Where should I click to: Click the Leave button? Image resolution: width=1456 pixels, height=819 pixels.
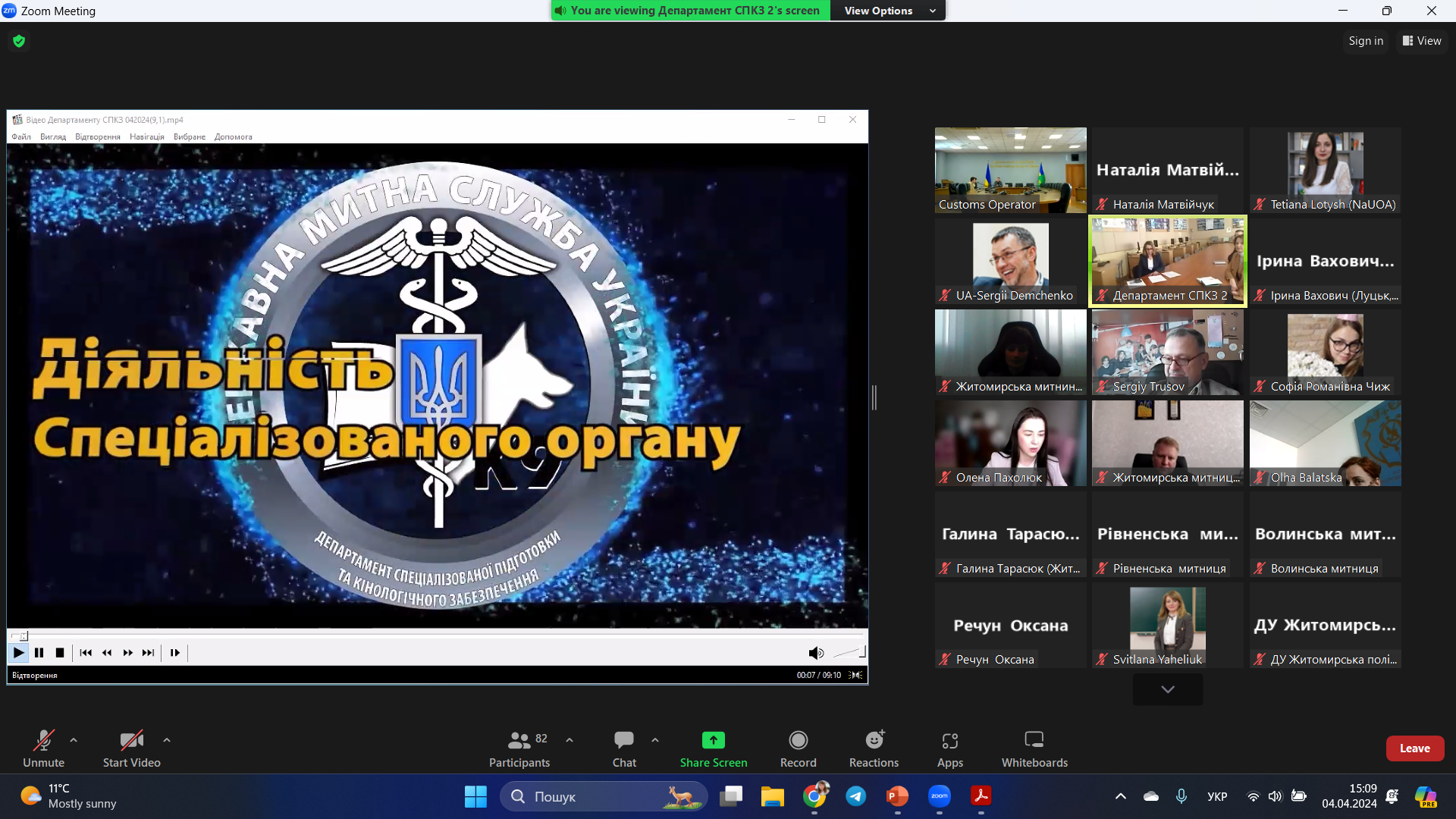click(1414, 748)
